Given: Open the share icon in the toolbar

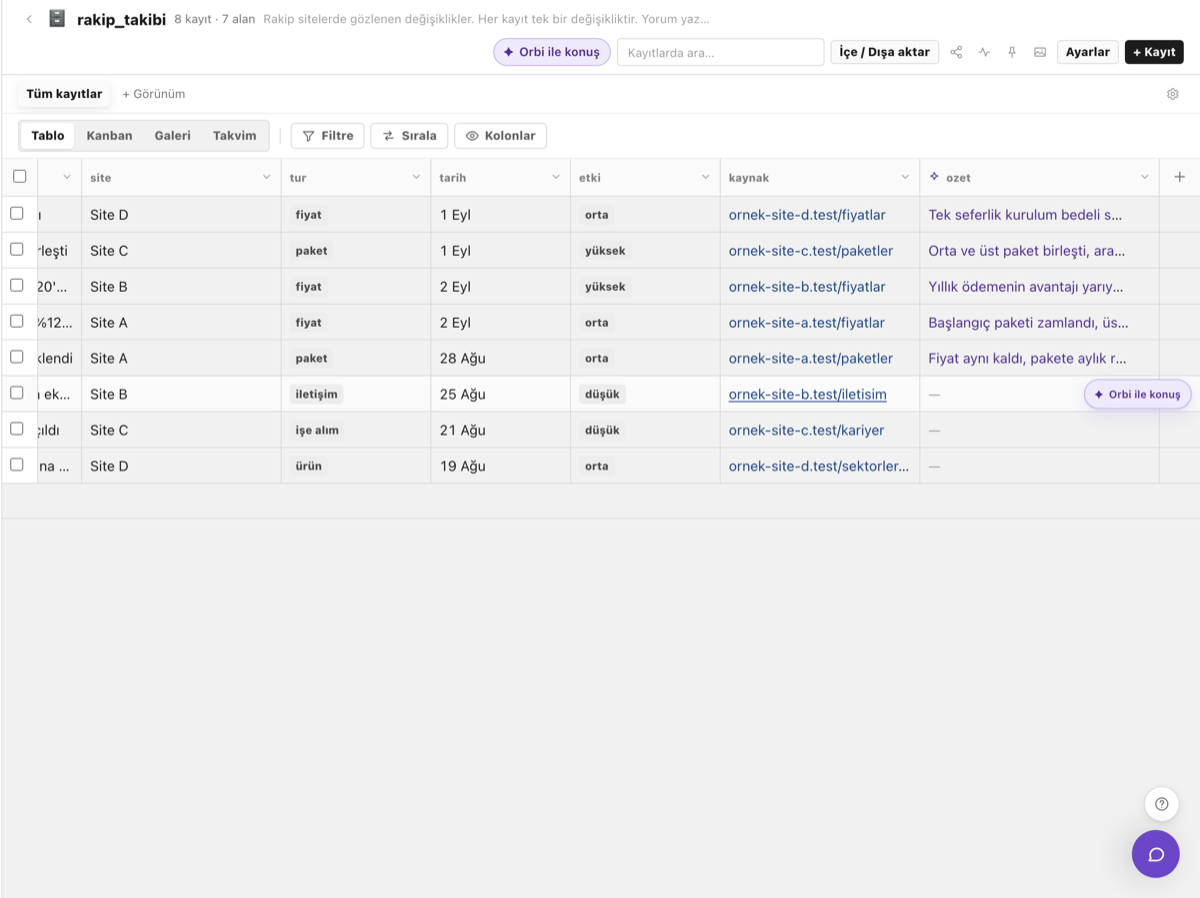Looking at the screenshot, I should tap(956, 52).
